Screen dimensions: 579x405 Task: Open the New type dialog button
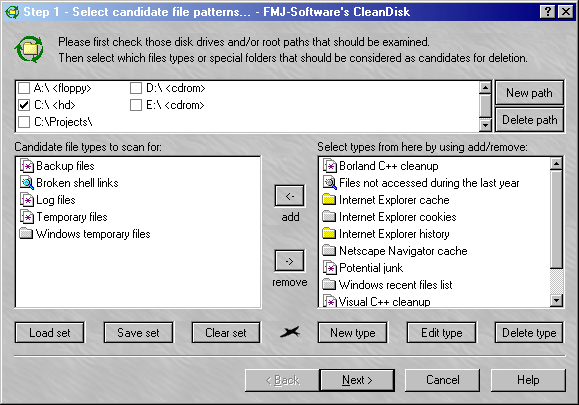pos(353,333)
